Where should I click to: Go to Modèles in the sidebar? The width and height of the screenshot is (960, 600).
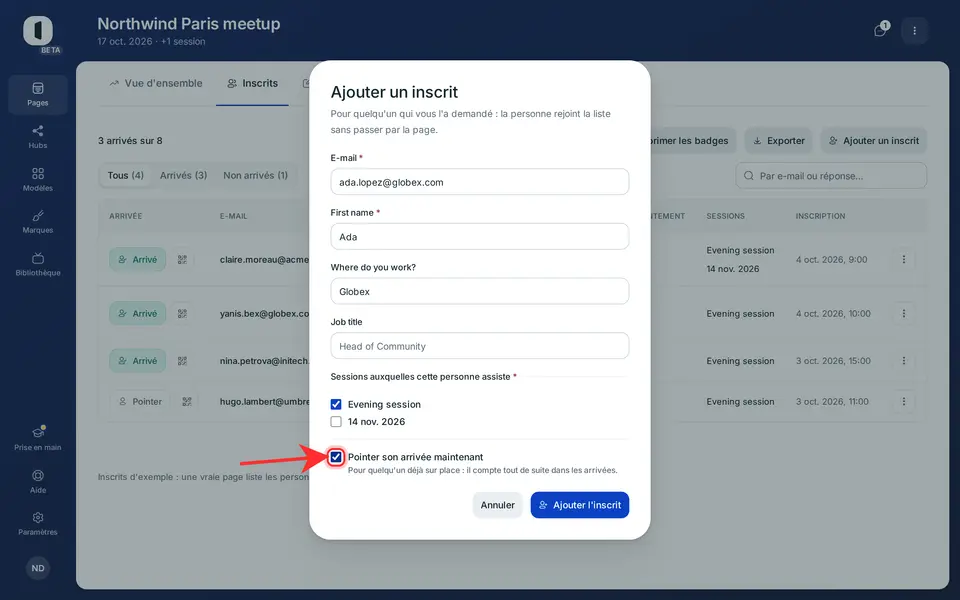(37, 179)
